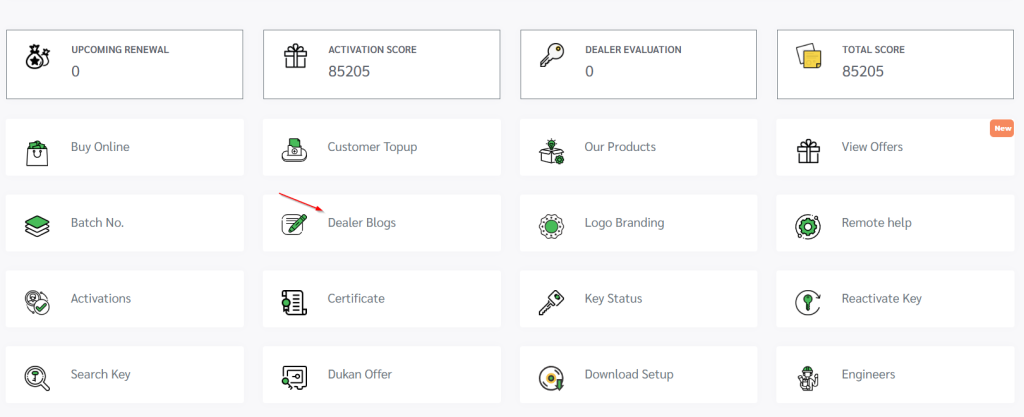
Task: View the Upcoming Renewal card
Action: (124, 64)
